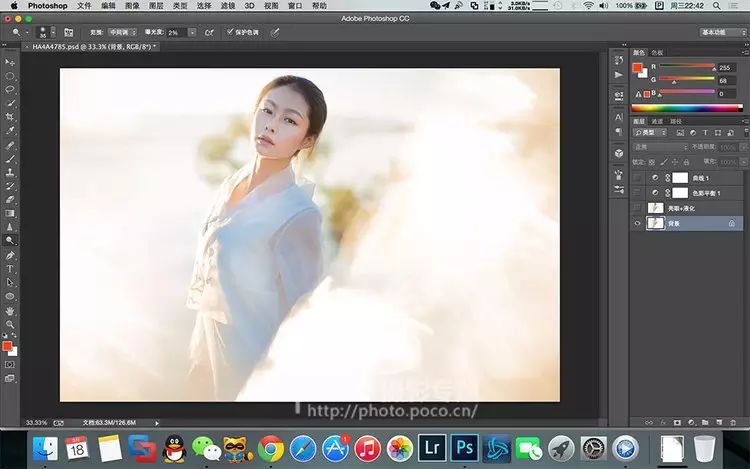Select the Path Selection tool

[x=10, y=283]
